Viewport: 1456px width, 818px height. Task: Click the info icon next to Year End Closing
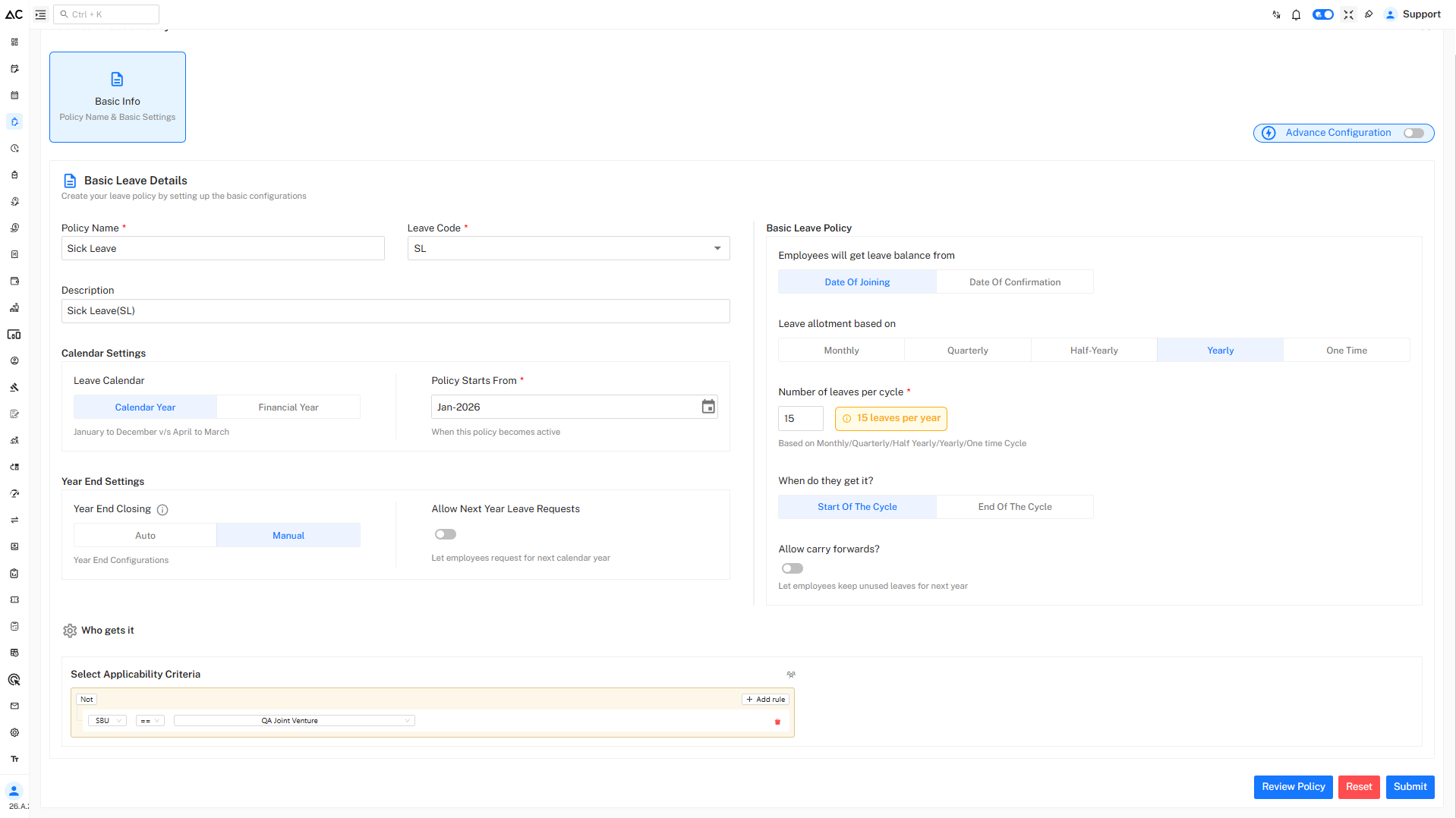click(162, 510)
